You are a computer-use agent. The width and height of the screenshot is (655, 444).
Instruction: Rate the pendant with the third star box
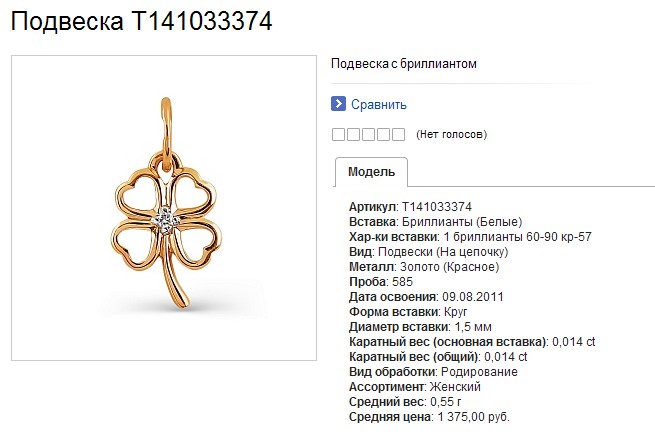click(368, 134)
